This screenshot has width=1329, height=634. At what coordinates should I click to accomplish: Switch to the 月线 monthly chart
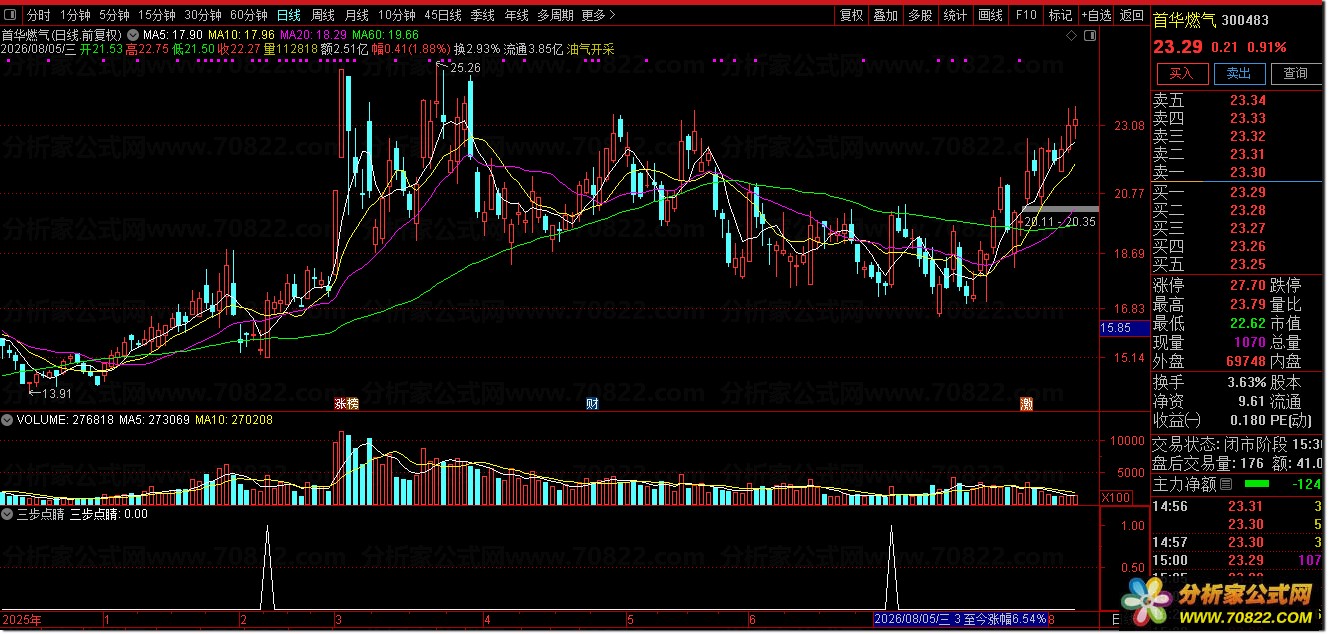(x=357, y=15)
